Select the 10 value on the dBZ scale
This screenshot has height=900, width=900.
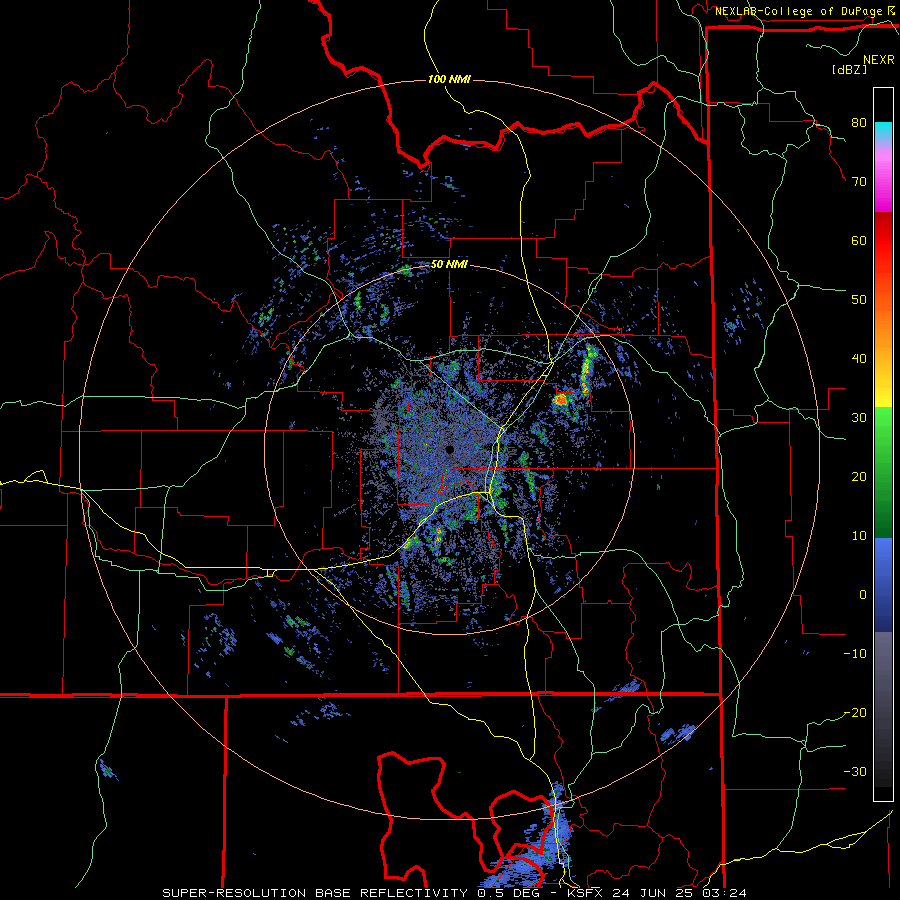pyautogui.click(x=859, y=536)
